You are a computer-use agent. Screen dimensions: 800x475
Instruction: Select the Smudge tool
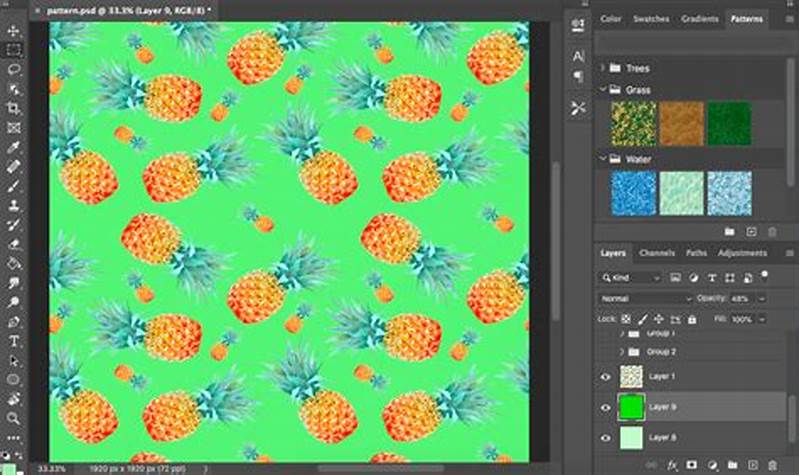pyautogui.click(x=14, y=283)
